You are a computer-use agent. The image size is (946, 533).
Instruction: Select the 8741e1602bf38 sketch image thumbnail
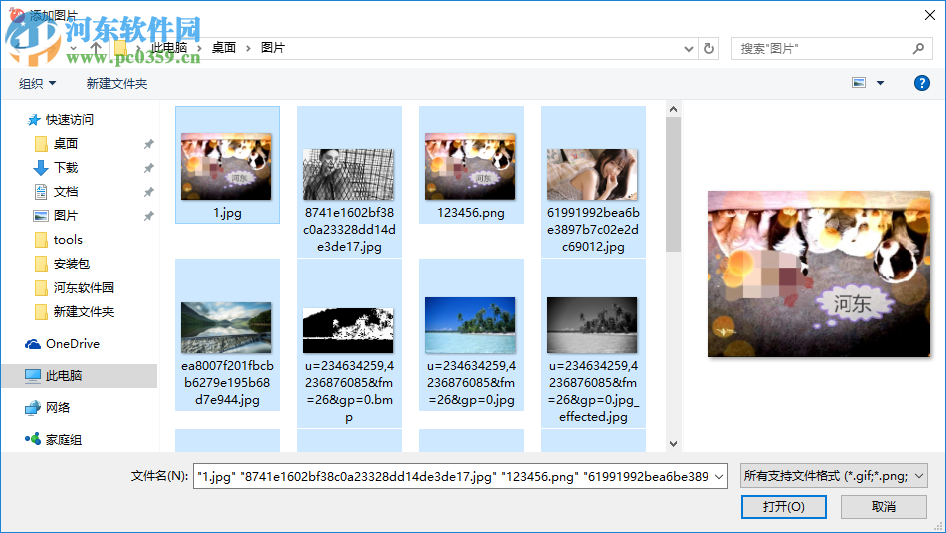point(348,174)
